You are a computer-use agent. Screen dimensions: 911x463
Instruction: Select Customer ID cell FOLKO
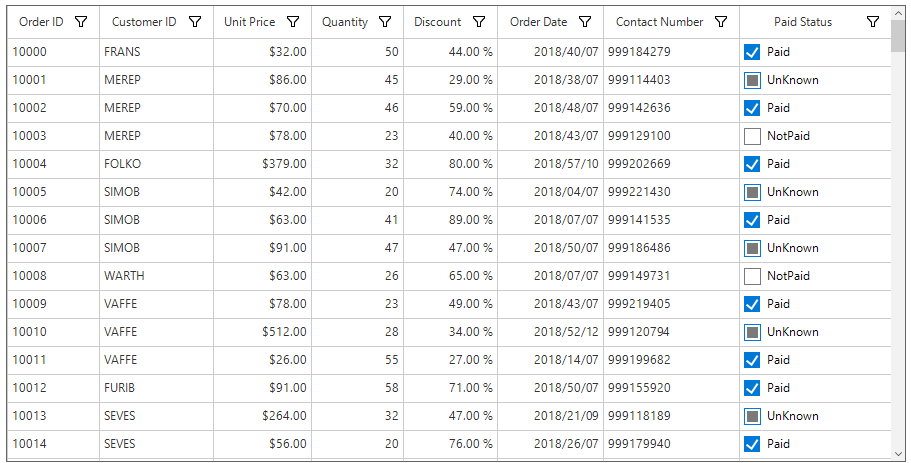[156, 164]
